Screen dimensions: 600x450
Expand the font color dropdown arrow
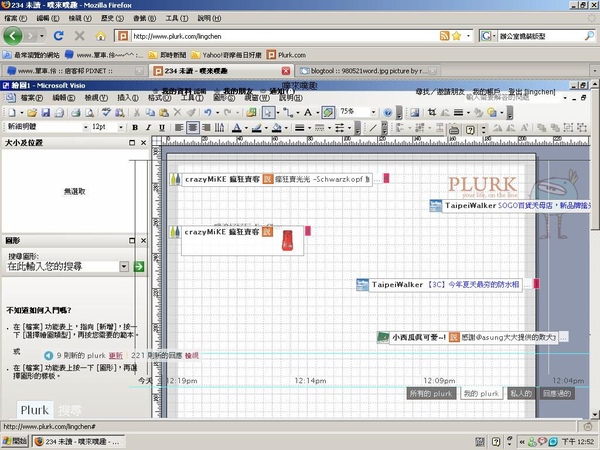pos(246,128)
